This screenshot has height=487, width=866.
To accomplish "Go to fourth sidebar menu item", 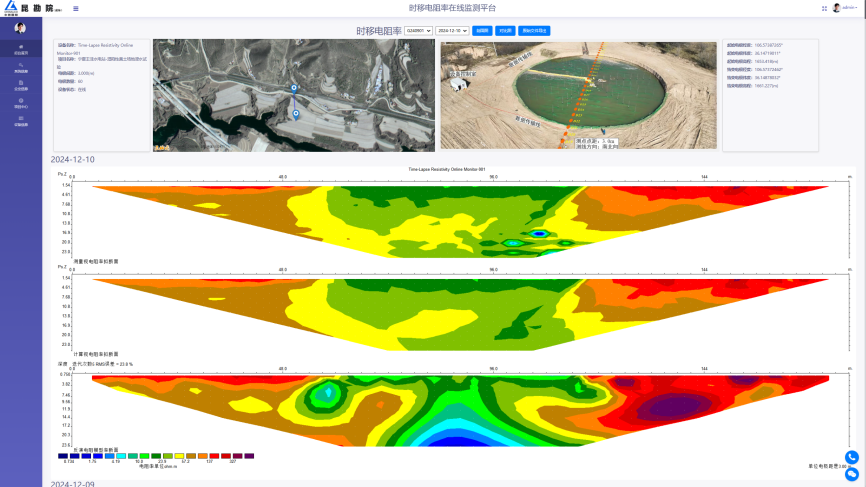I will [21, 103].
